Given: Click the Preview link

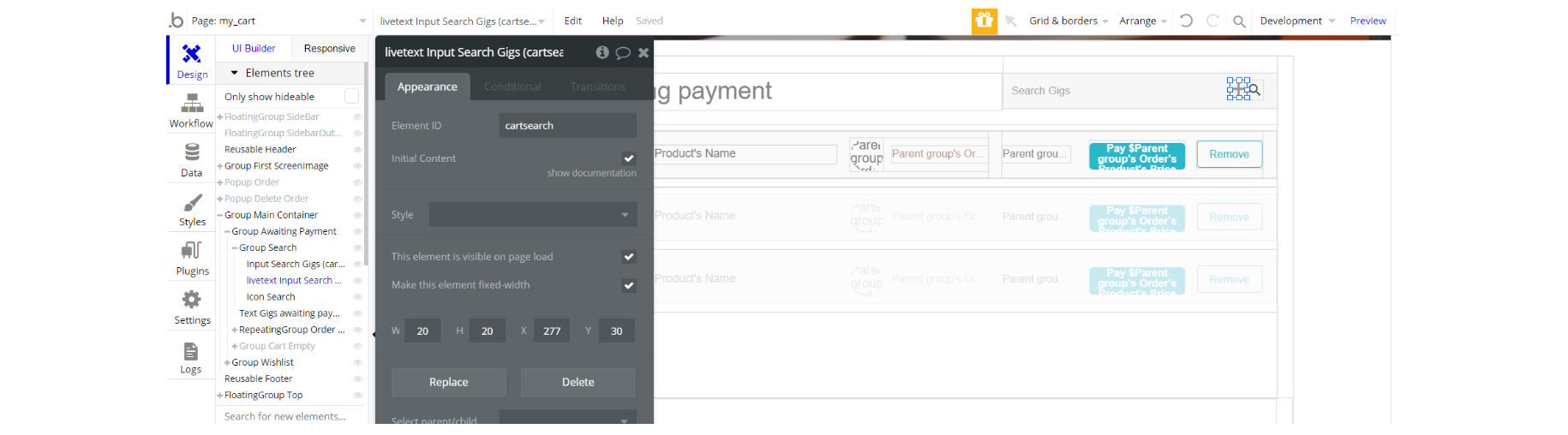Looking at the screenshot, I should [x=1368, y=21].
